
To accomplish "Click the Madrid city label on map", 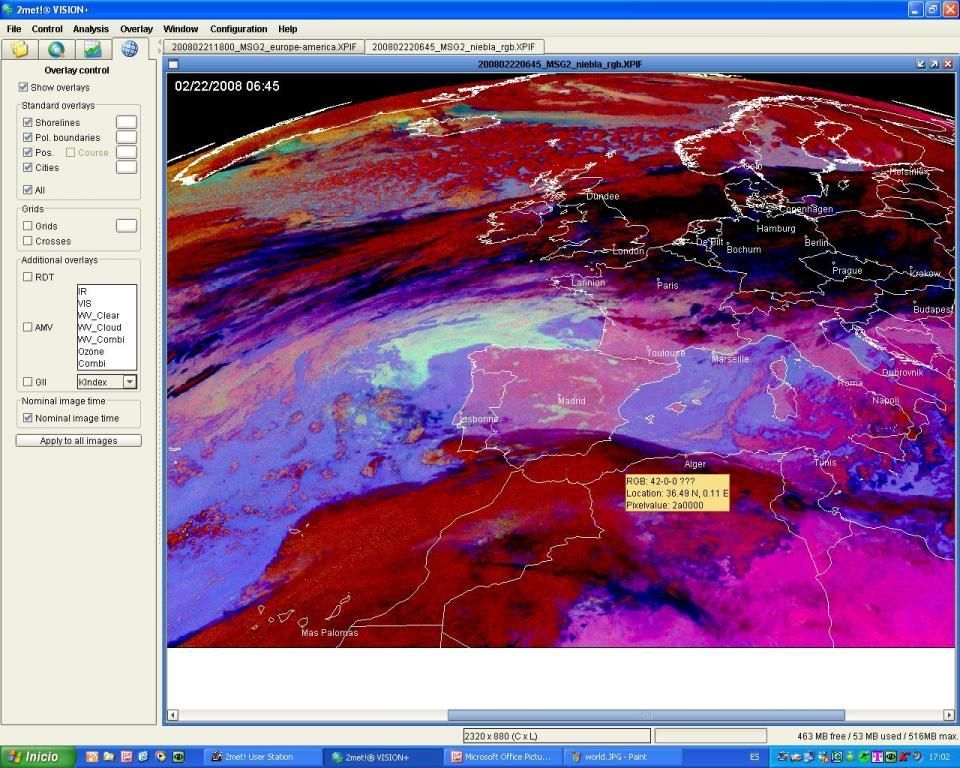I will point(571,401).
